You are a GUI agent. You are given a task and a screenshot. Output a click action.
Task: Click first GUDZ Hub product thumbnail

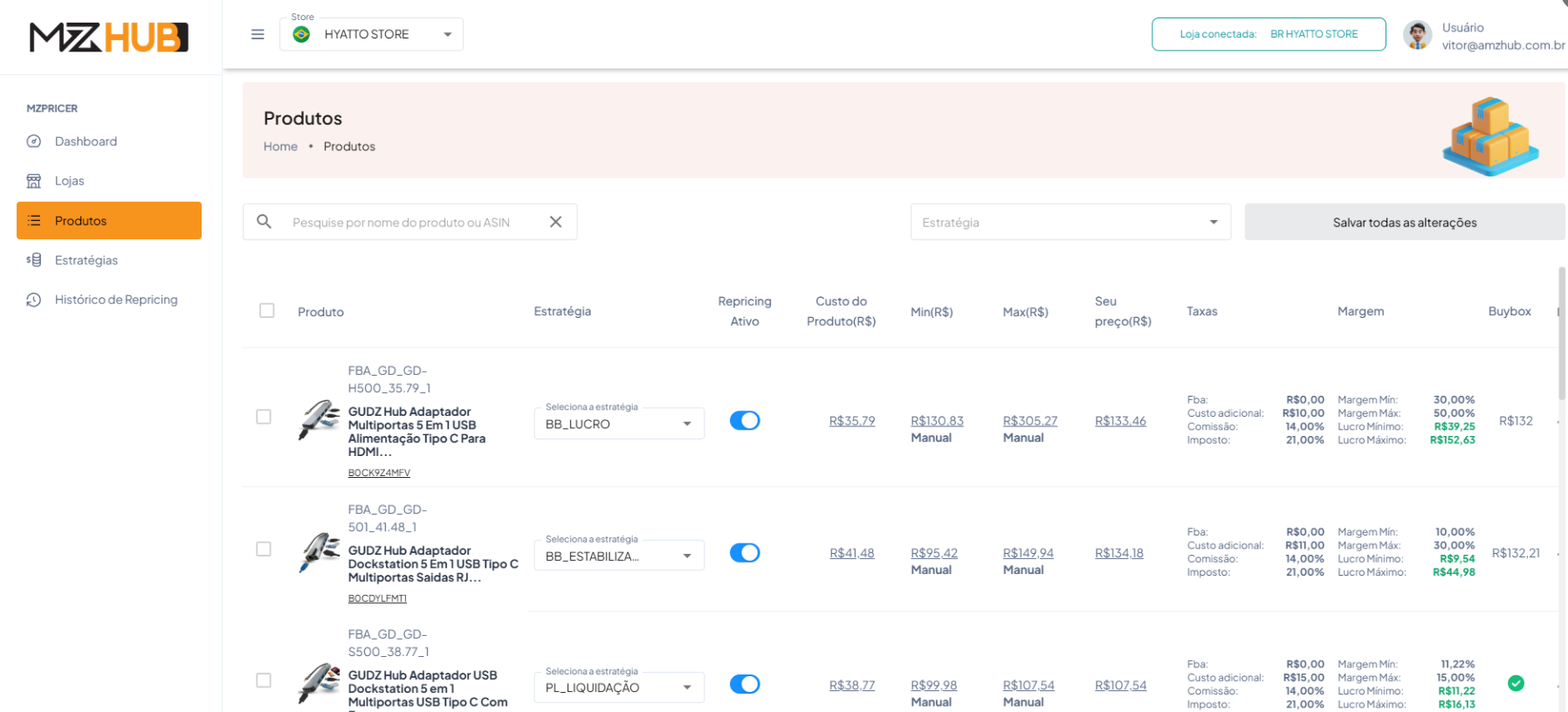[319, 419]
